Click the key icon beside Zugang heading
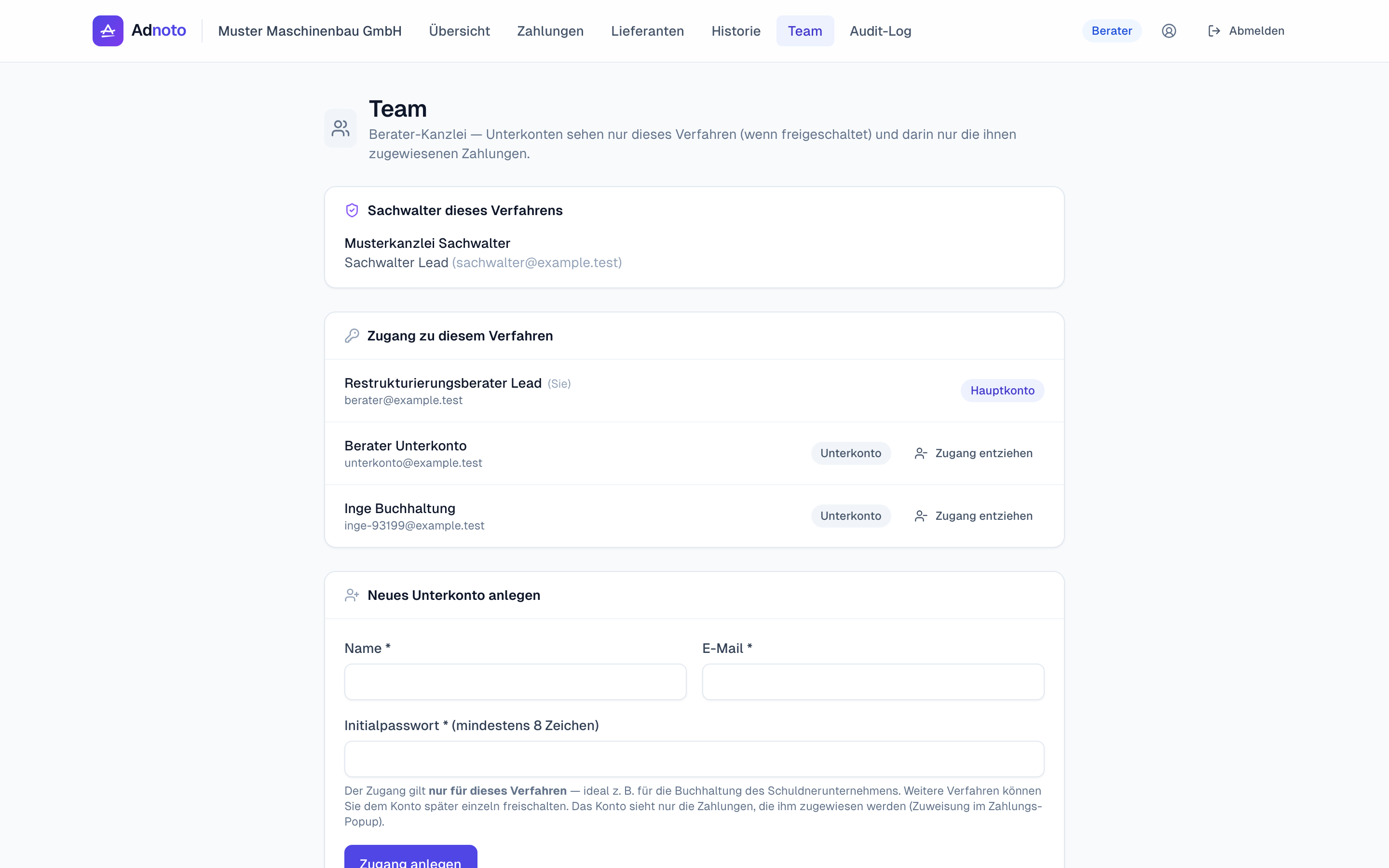Screen dimensions: 1389x868 point(352,336)
